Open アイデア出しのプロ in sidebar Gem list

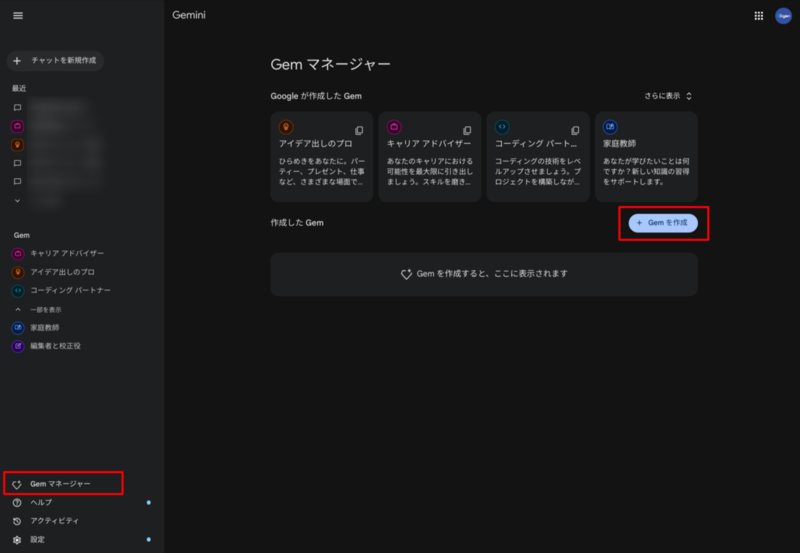click(x=62, y=272)
